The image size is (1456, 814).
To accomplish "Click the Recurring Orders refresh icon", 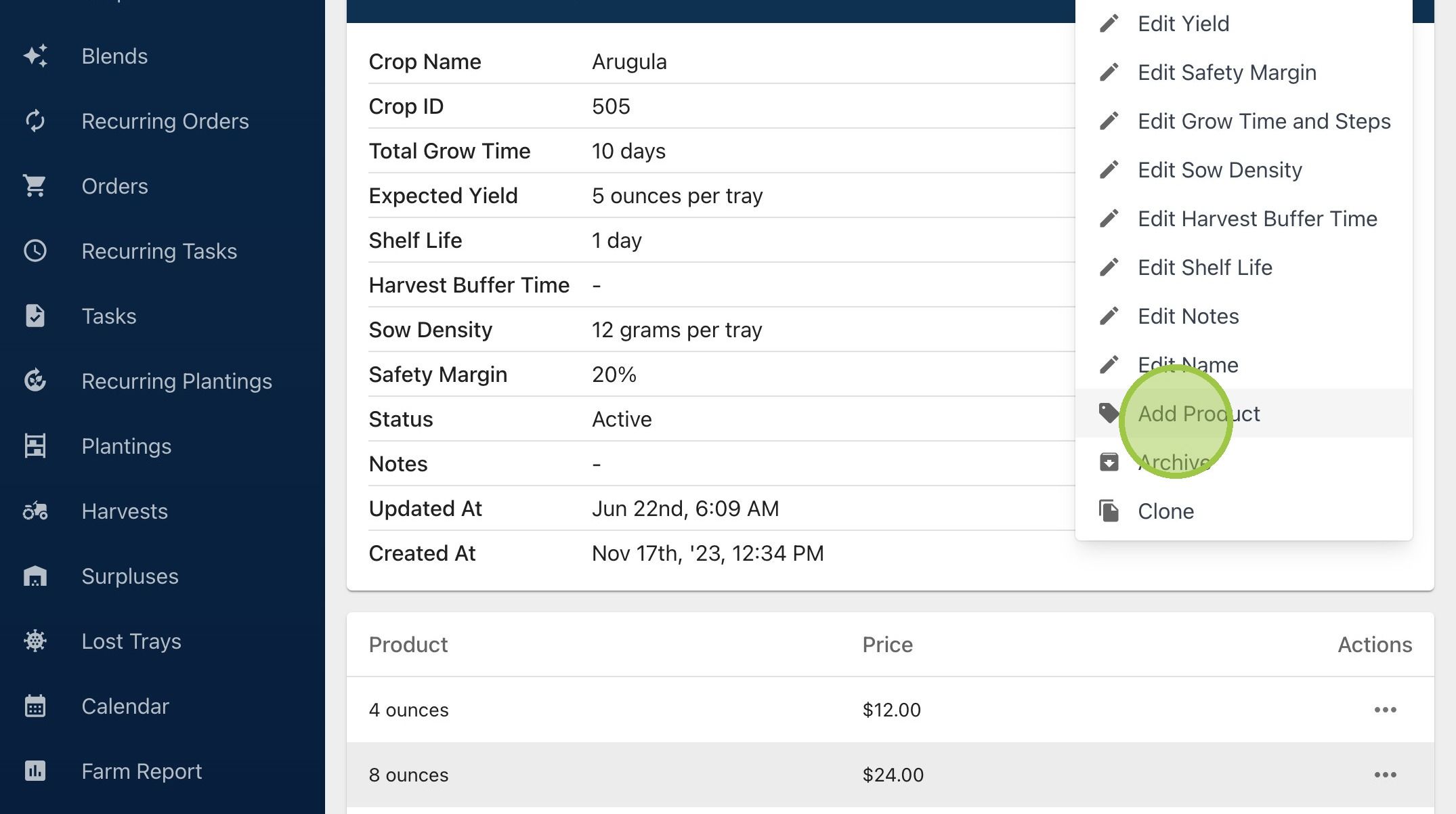I will [35, 121].
